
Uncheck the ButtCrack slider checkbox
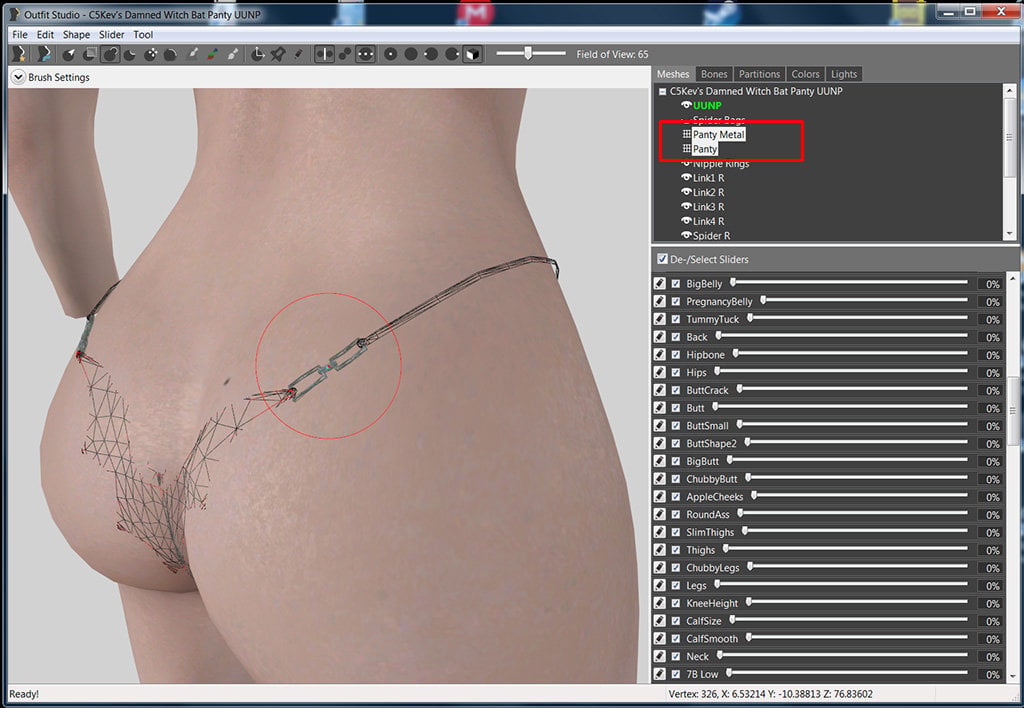pyautogui.click(x=676, y=390)
